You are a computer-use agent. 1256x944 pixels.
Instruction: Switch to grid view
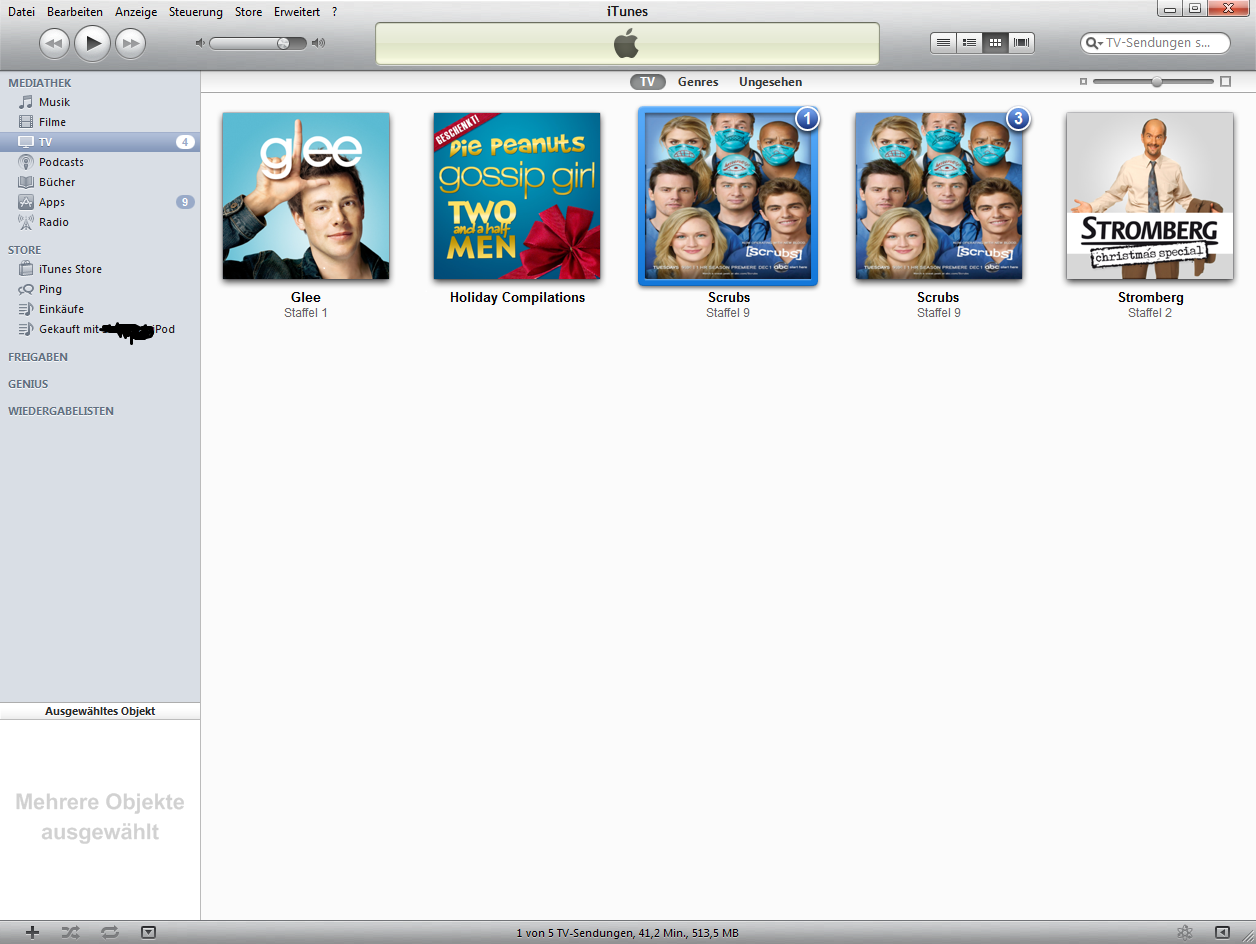tap(995, 43)
